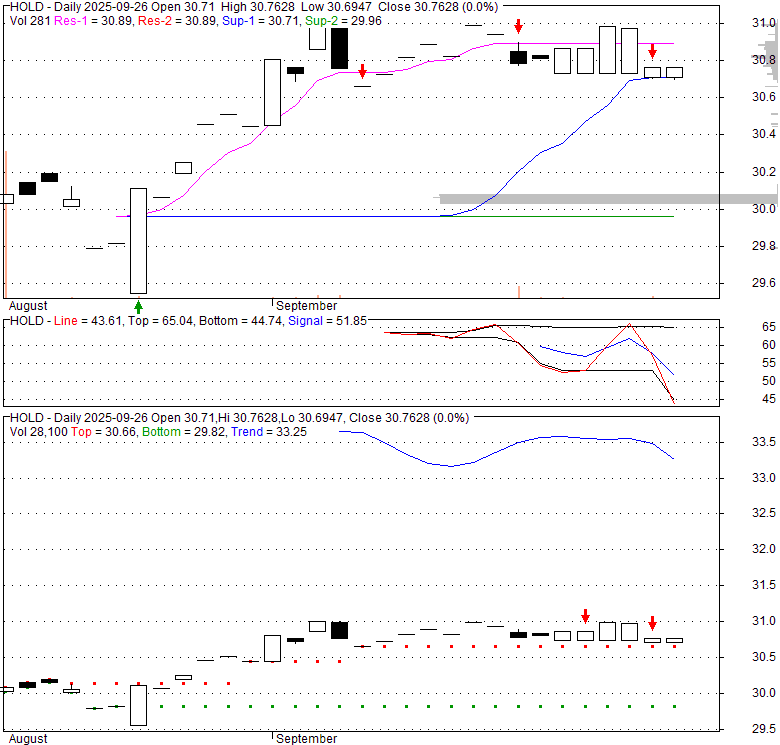Click the 33.0 axis label in Trend chart
The width and height of the screenshot is (780, 745).
point(764,478)
